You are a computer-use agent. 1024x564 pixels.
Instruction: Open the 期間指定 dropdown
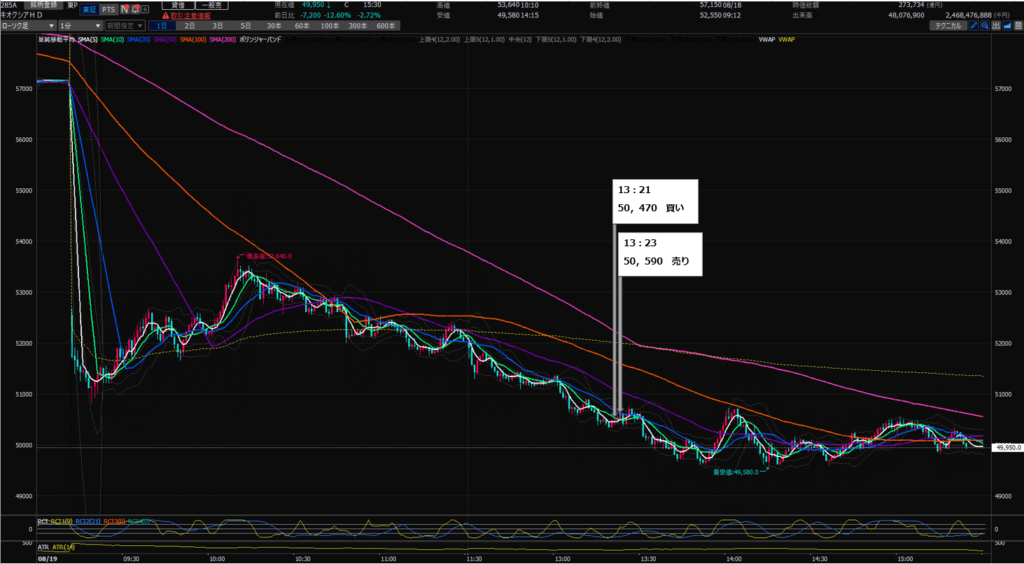tap(124, 26)
